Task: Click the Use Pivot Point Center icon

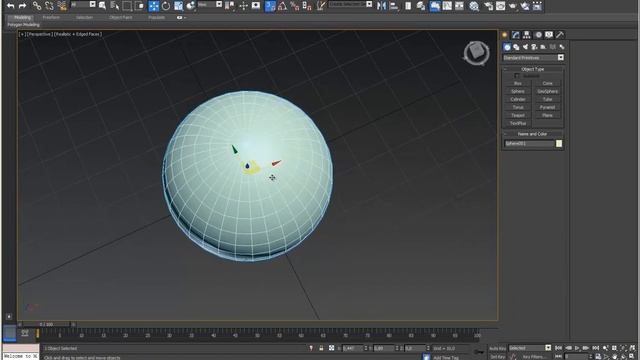Action: (230, 6)
